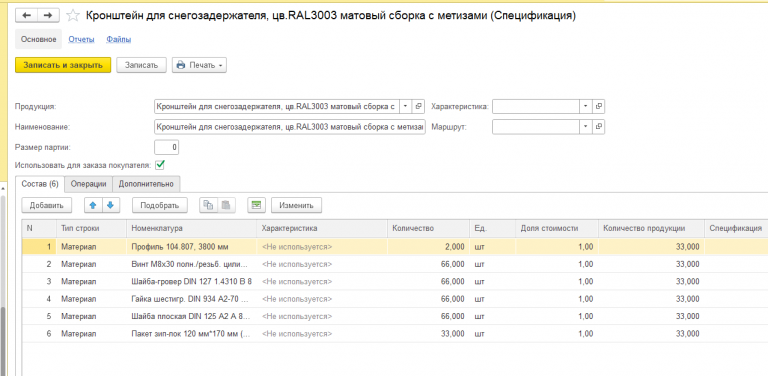Copy rows using the copy icon
768x376 pixels.
tap(208, 206)
